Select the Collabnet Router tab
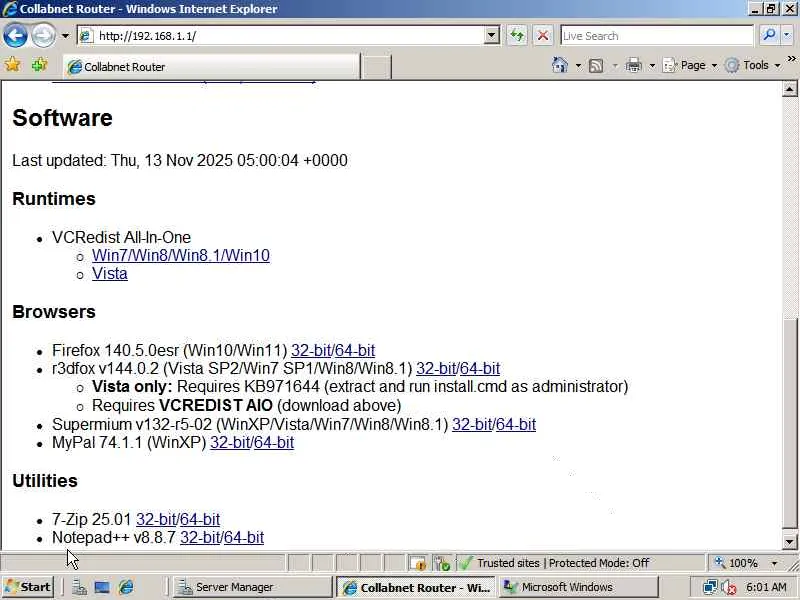The width and height of the screenshot is (800, 600). (211, 67)
